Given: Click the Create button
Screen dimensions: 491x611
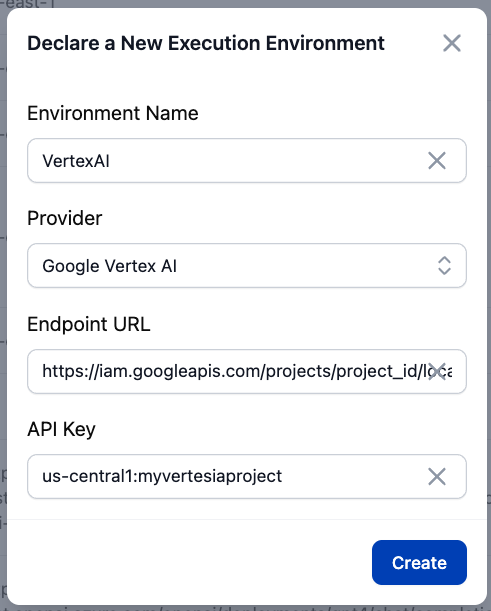Looking at the screenshot, I should pyautogui.click(x=419, y=562).
